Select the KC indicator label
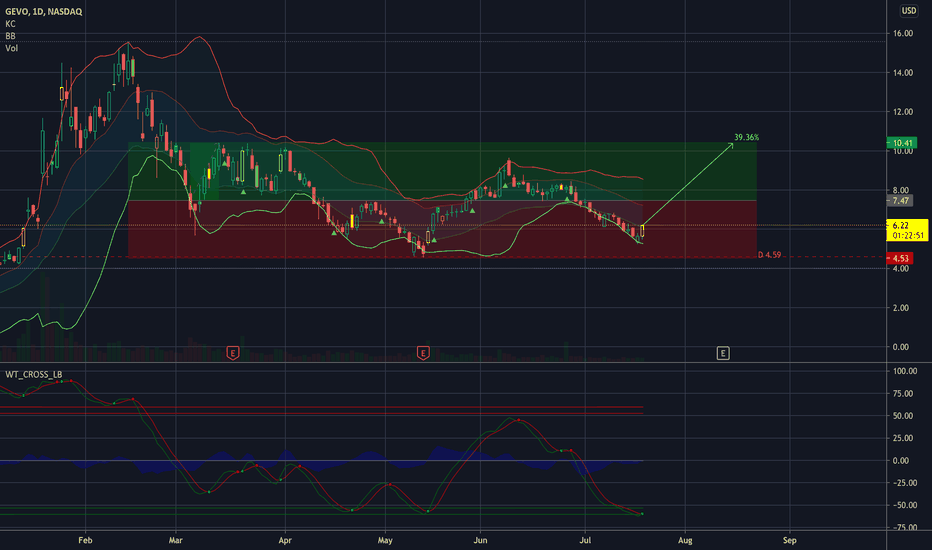 click(x=10, y=24)
